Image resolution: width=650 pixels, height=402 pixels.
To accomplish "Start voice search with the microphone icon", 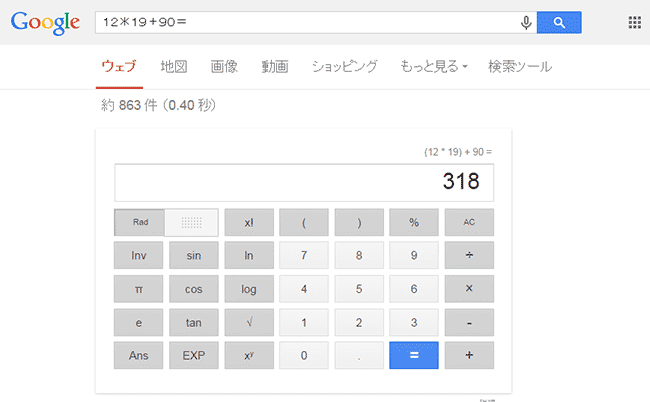I will coord(526,22).
